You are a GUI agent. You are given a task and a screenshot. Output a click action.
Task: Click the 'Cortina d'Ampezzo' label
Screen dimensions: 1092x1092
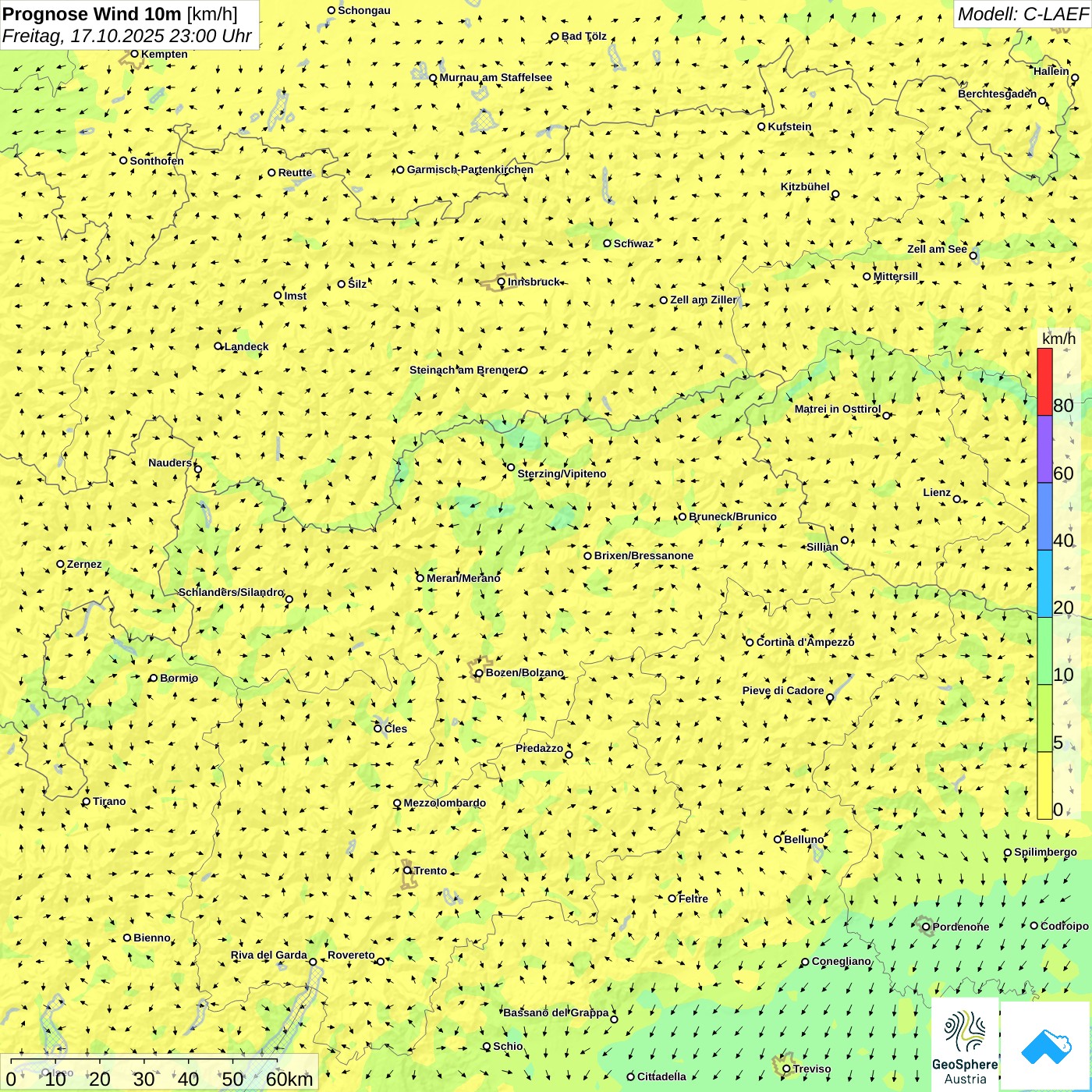[805, 642]
